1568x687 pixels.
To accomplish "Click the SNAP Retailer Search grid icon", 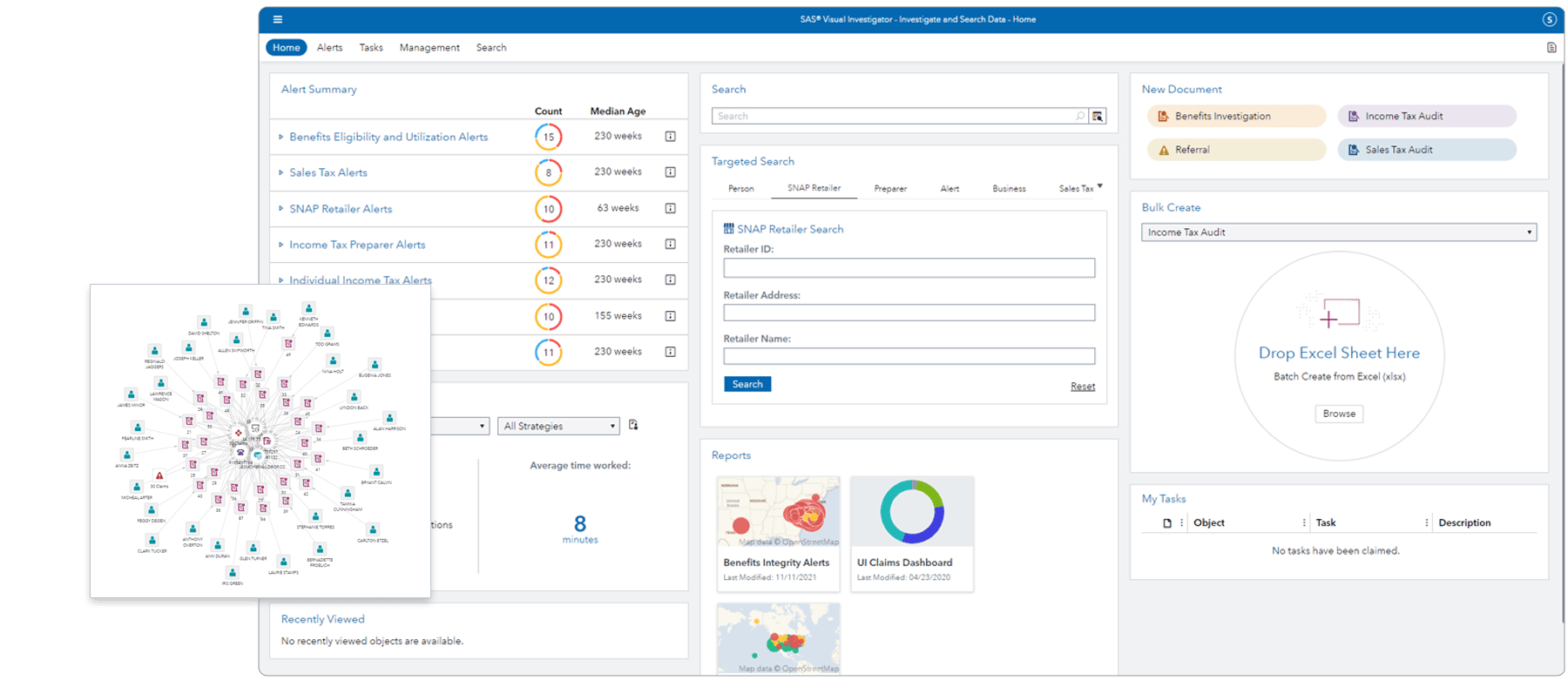I will click(729, 229).
